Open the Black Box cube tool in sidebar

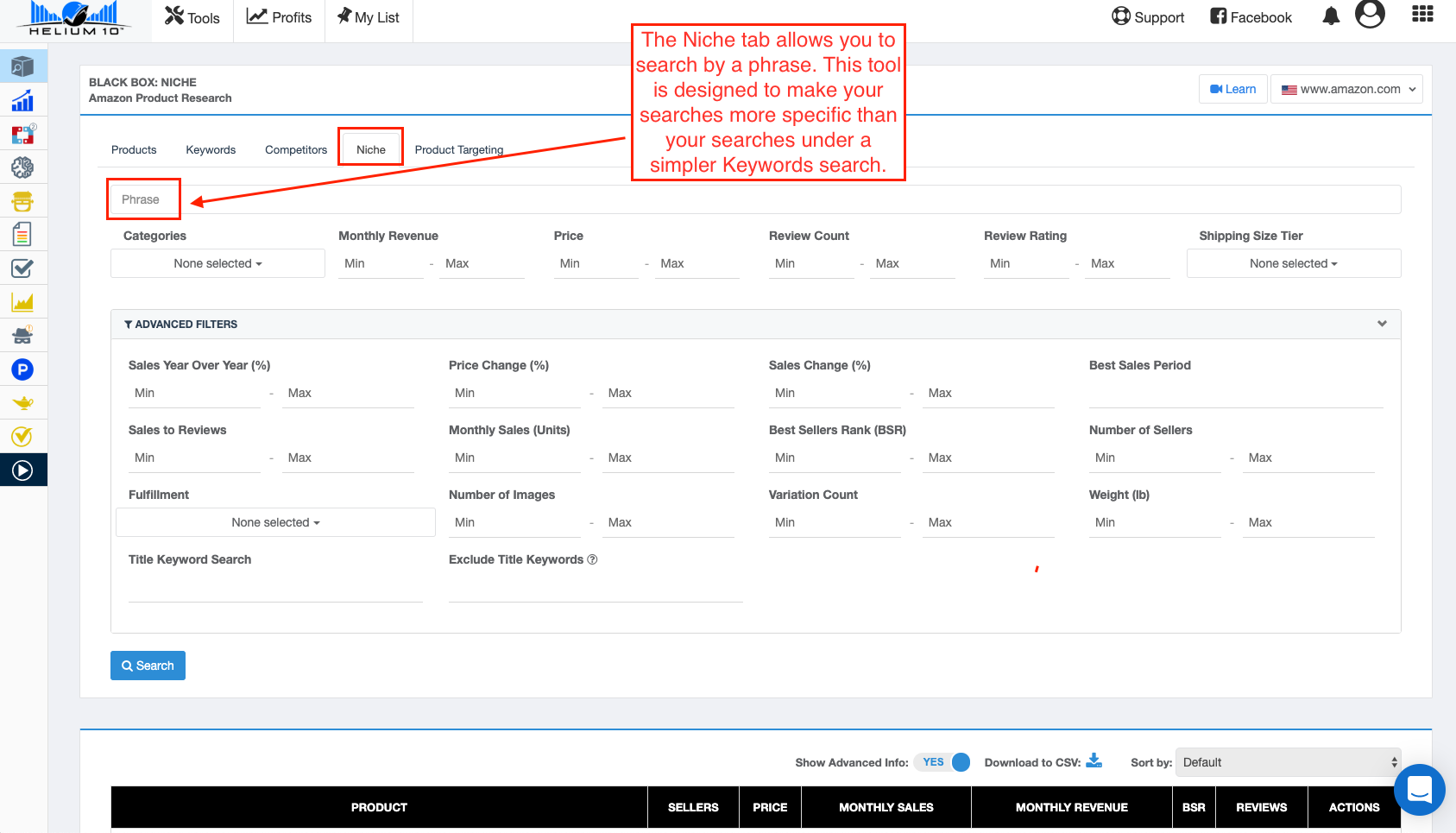22,66
